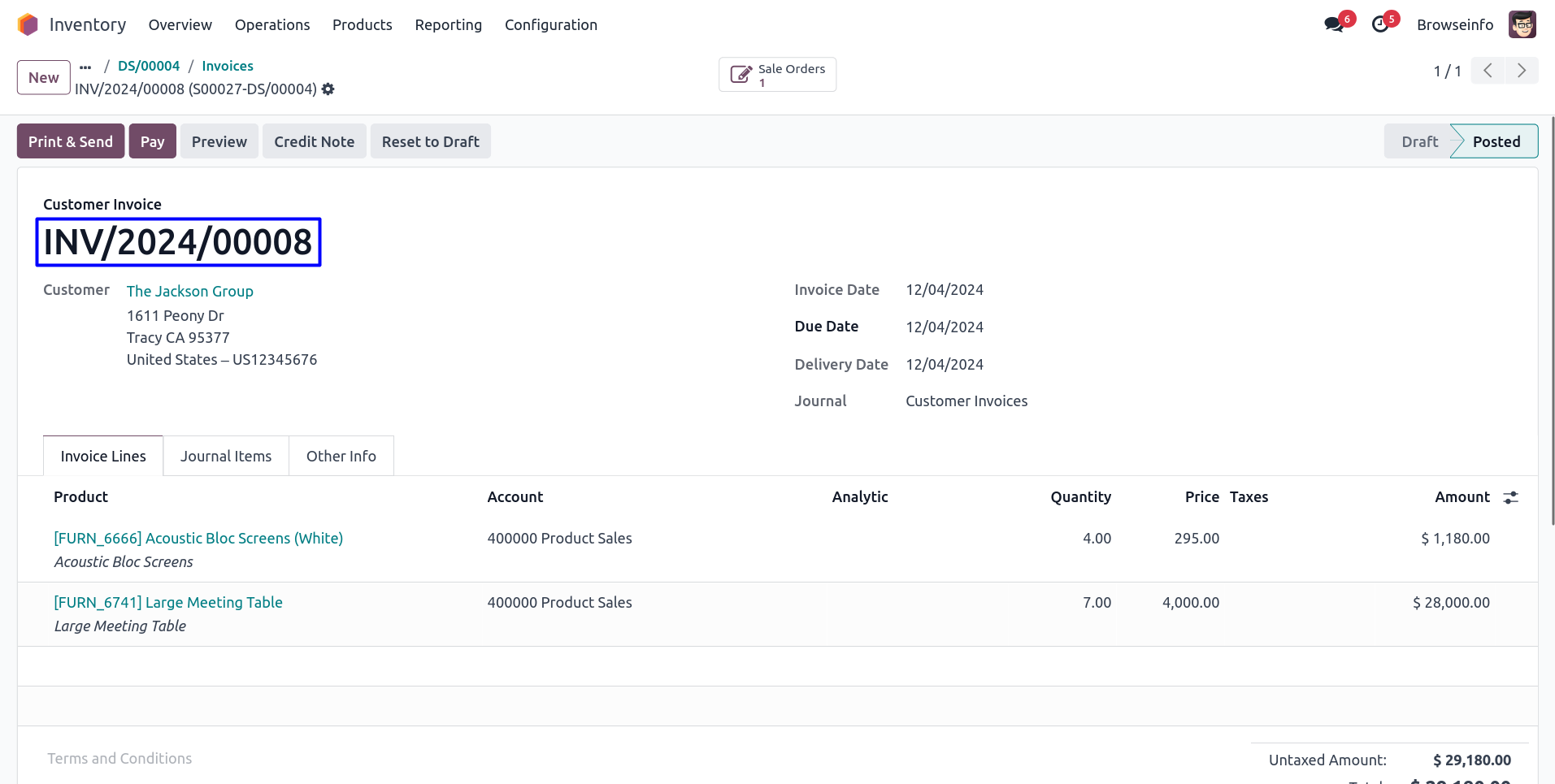
Task: Expand the breadcrumb ellipsis menu
Action: pyautogui.click(x=85, y=67)
